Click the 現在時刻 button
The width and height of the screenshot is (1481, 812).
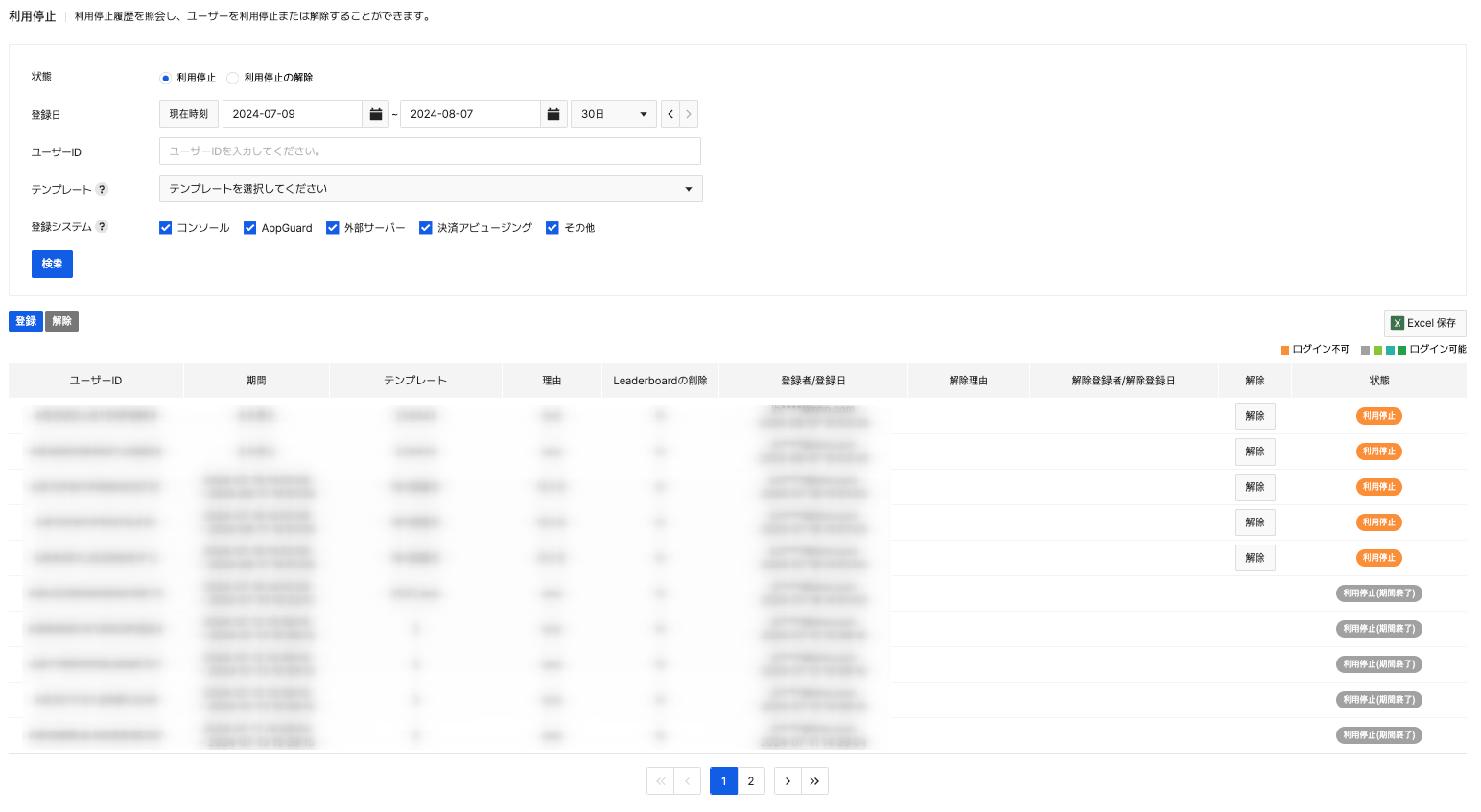189,114
